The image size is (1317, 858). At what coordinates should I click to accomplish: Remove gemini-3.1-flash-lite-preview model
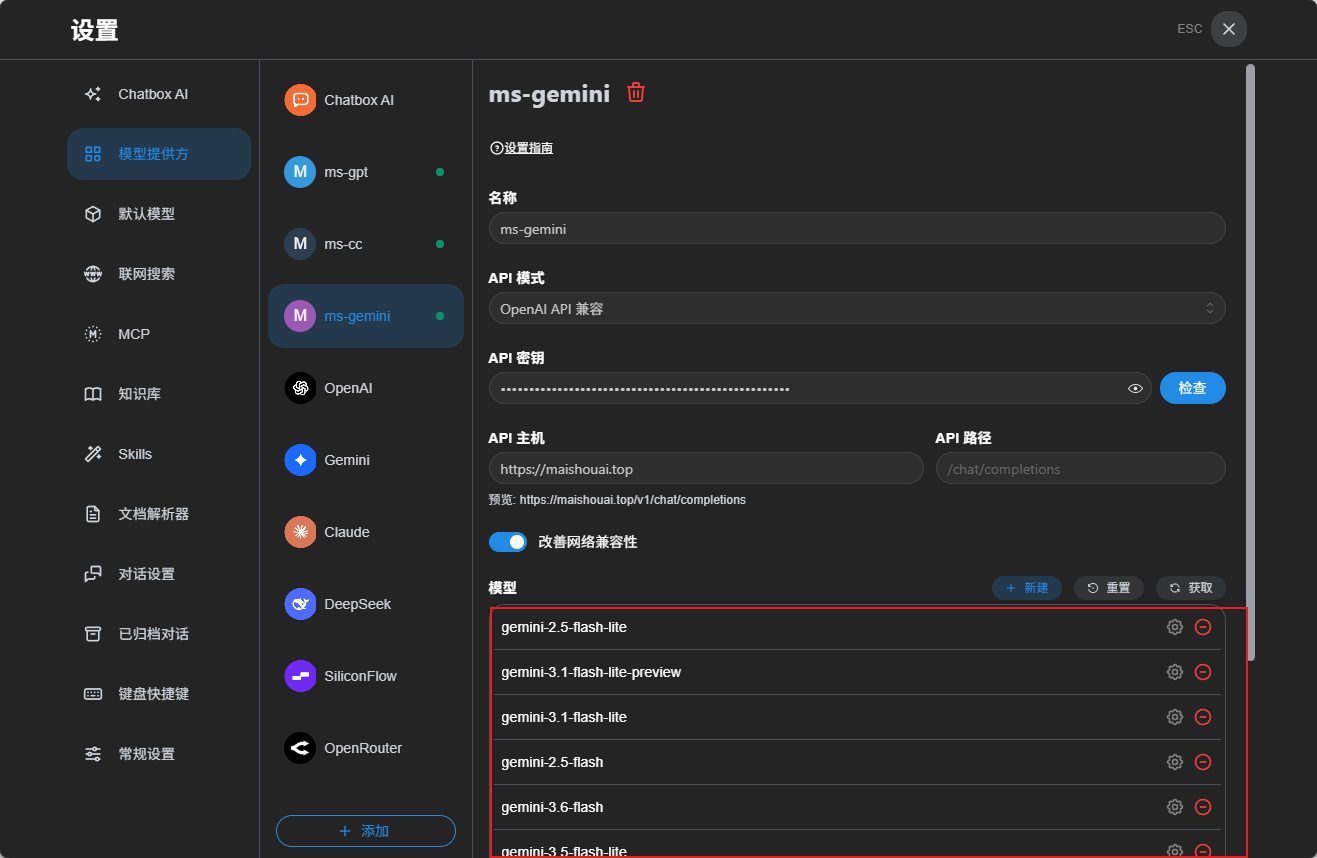(1204, 672)
